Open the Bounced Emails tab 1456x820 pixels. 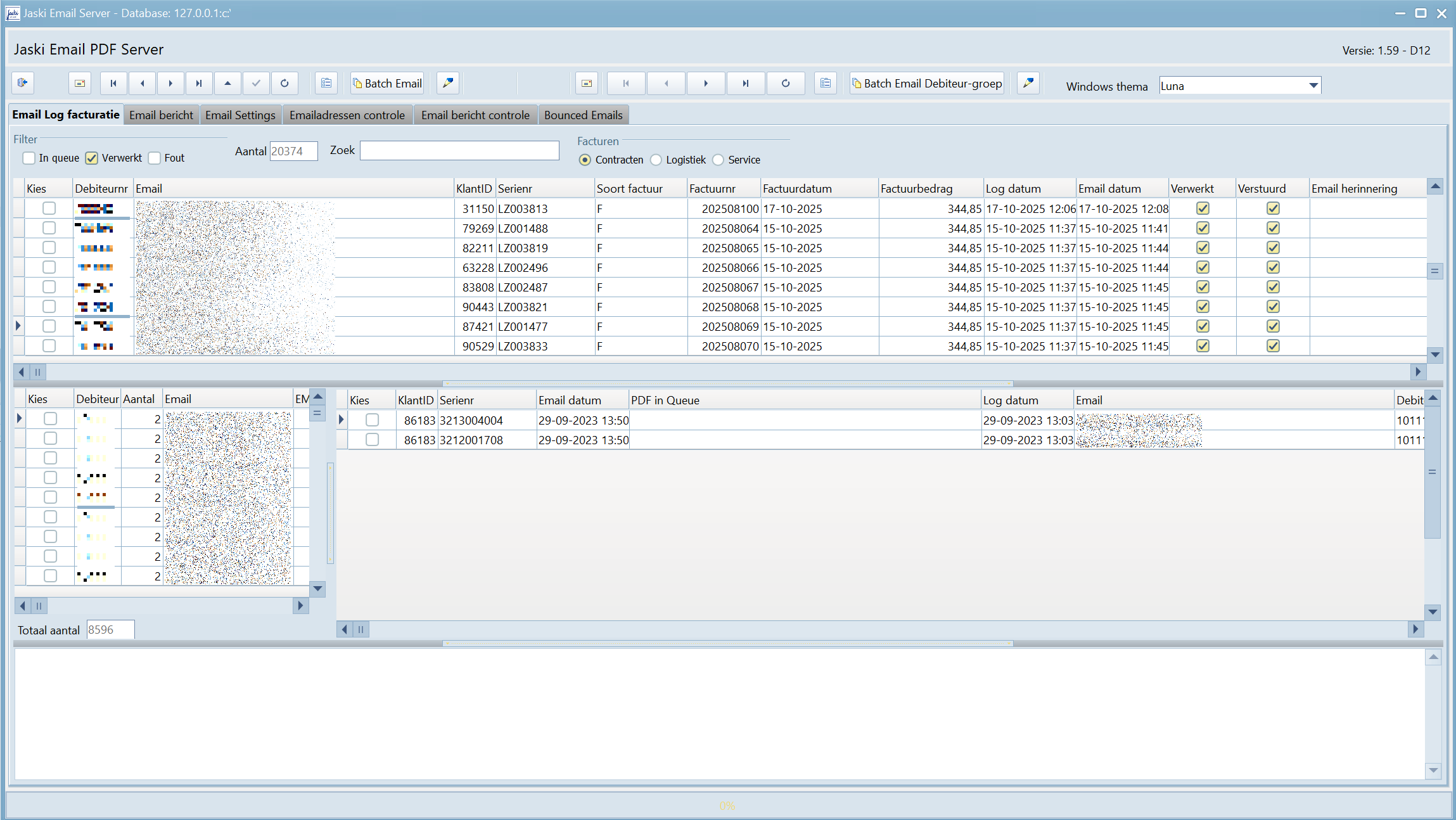583,115
